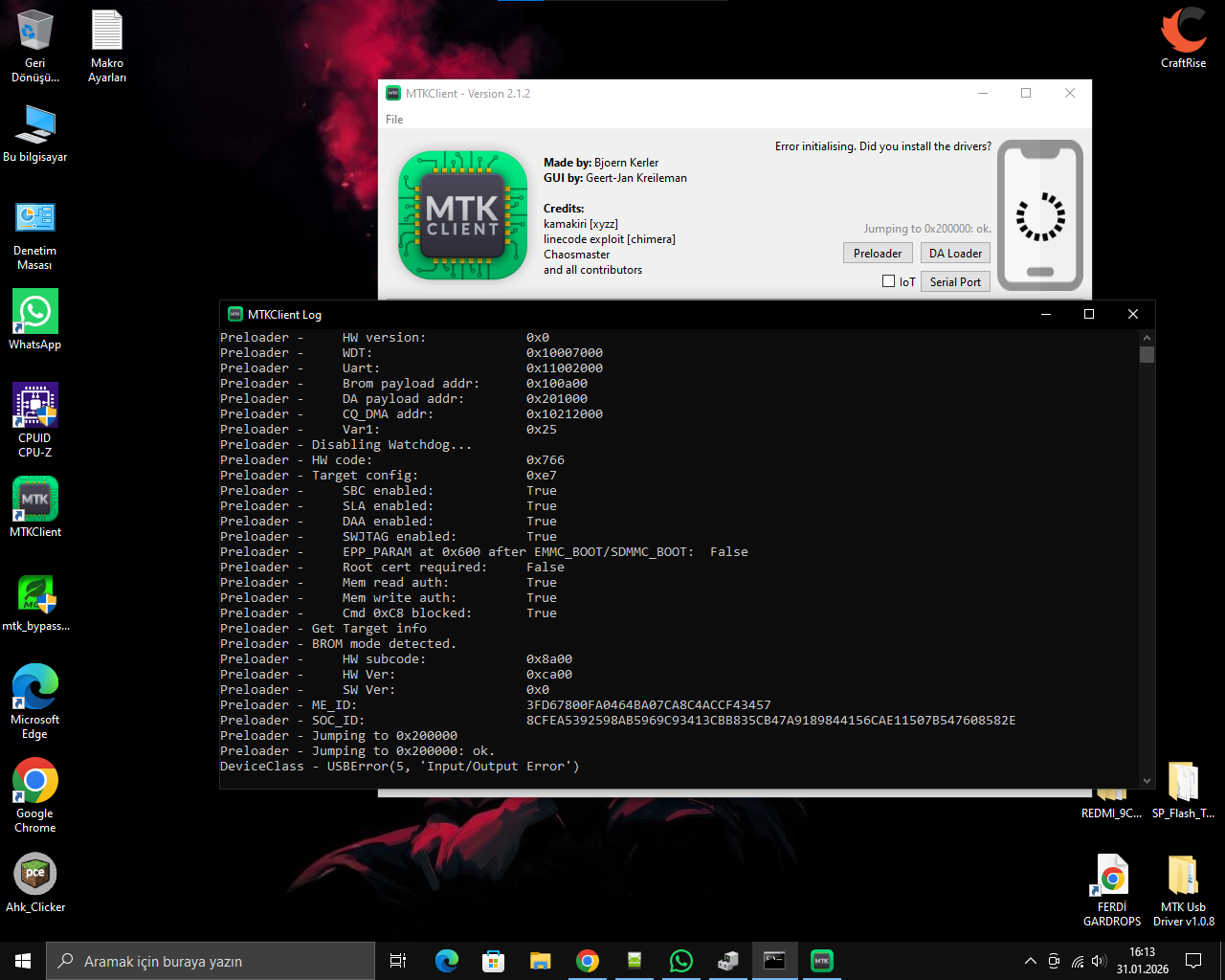Viewport: 1225px width, 980px height.
Task: Switch to console window taskbar icon
Action: 775,961
